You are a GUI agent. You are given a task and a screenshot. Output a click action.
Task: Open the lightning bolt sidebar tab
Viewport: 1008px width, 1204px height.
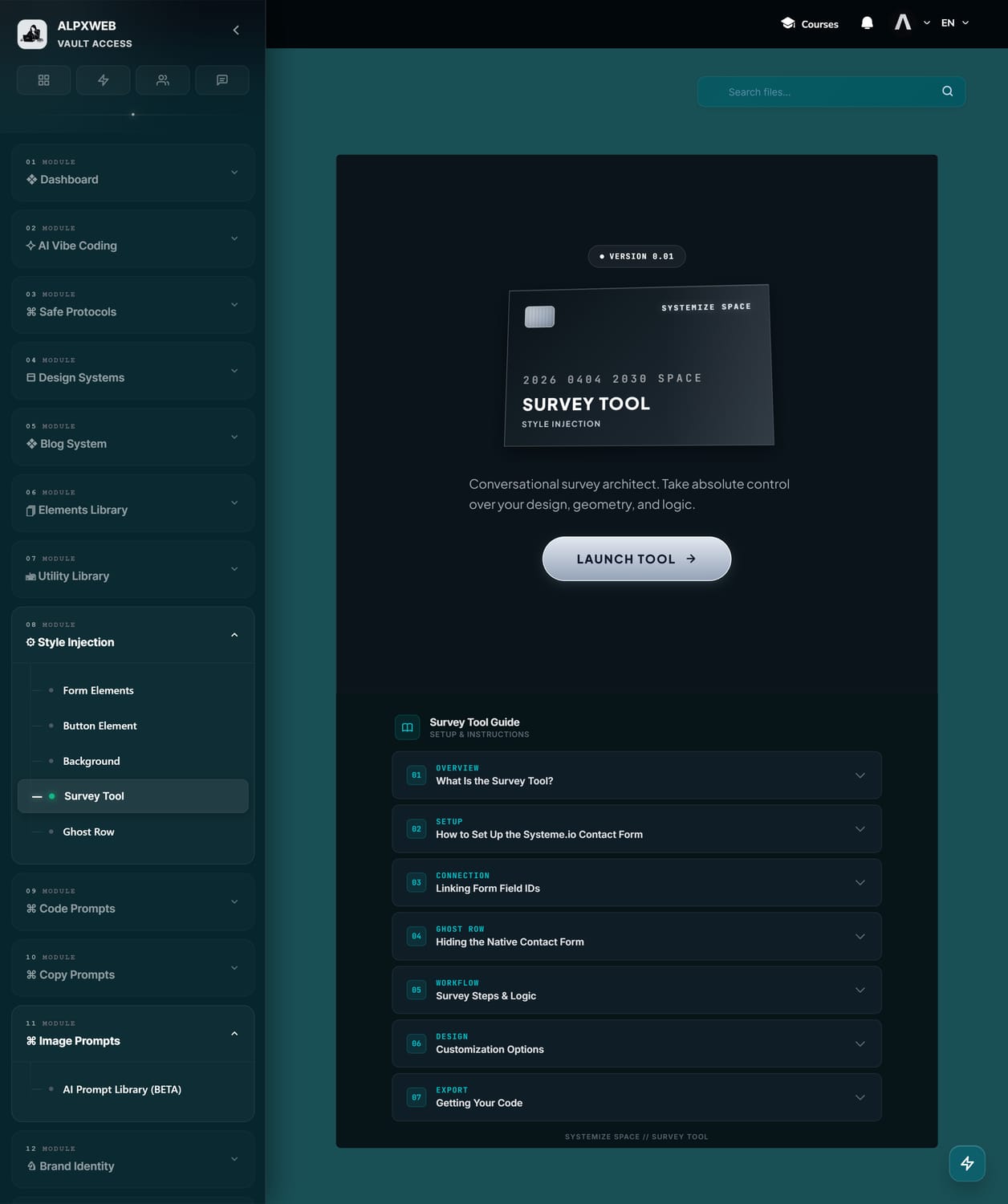(x=103, y=80)
